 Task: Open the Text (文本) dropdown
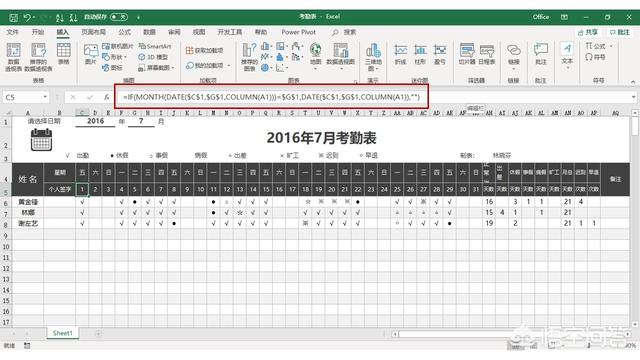(x=567, y=56)
